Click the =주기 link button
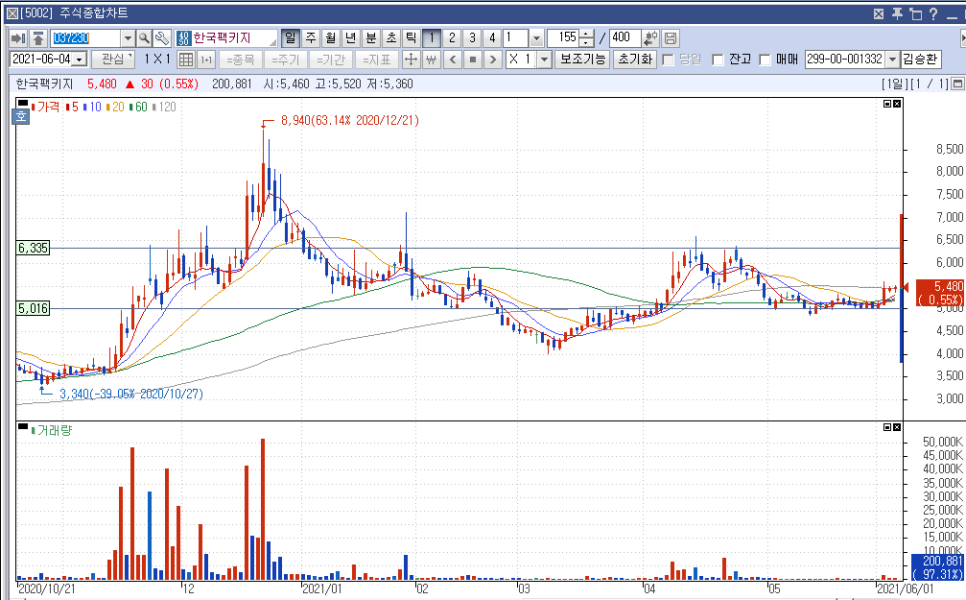Screen dimensions: 966x600 (285, 60)
